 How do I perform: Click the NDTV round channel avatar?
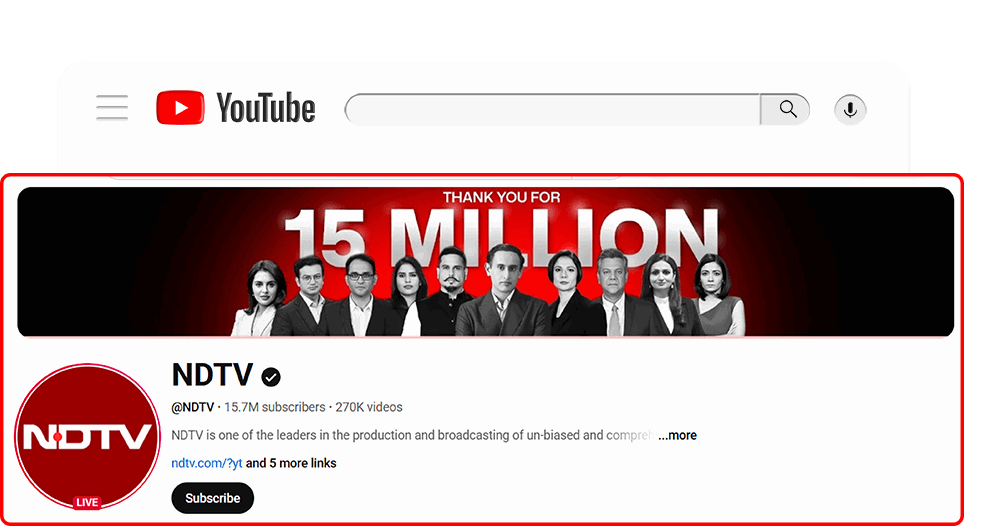click(87, 436)
